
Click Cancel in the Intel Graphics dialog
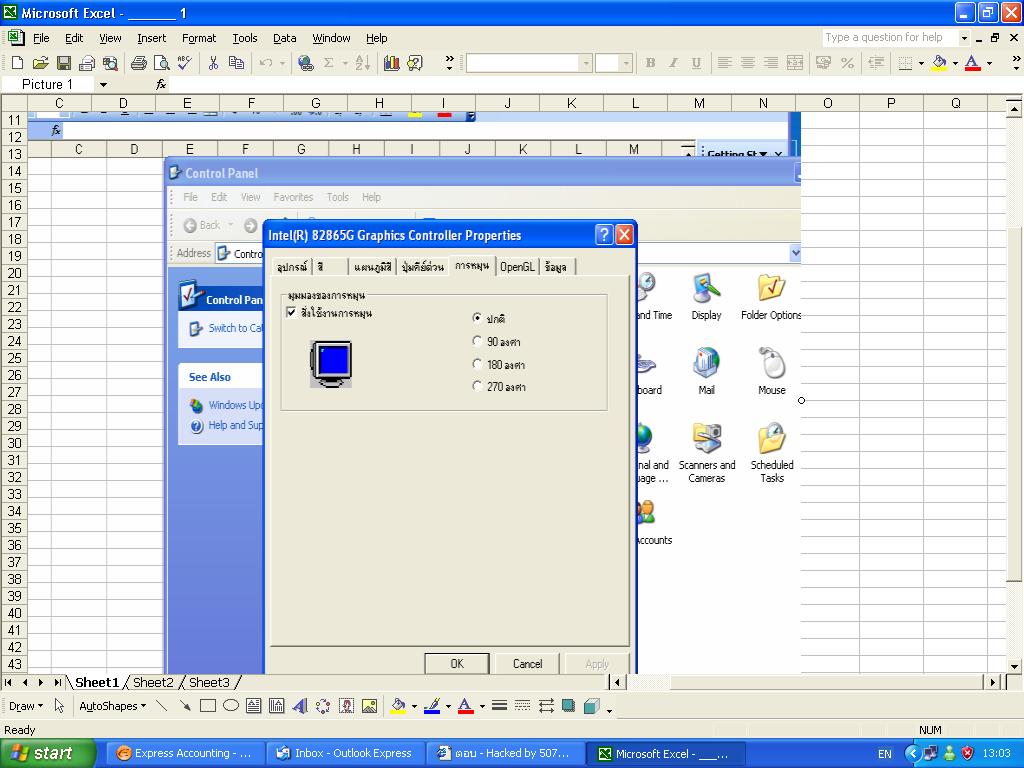point(527,664)
